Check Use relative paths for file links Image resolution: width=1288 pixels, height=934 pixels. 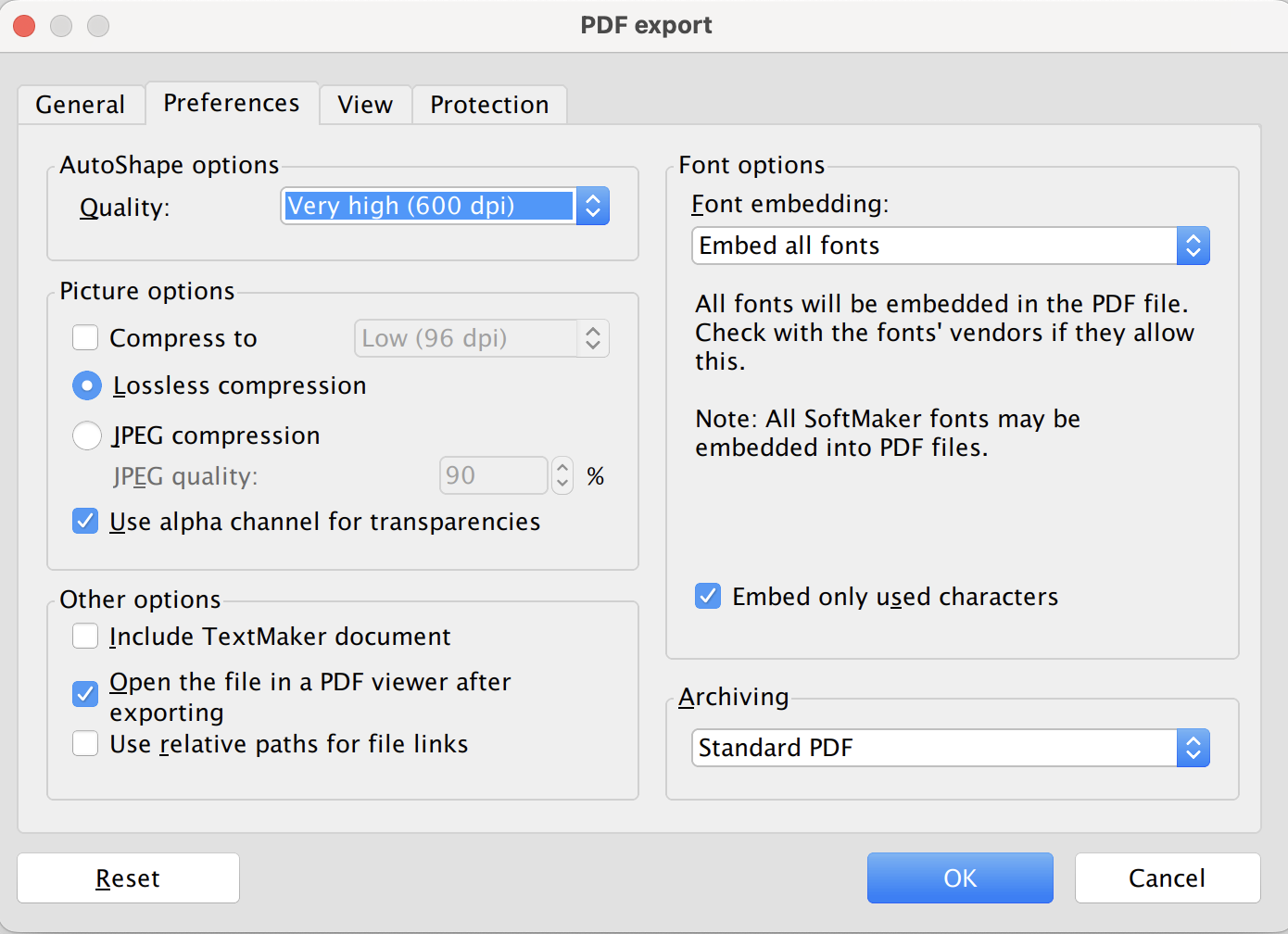[x=86, y=744]
